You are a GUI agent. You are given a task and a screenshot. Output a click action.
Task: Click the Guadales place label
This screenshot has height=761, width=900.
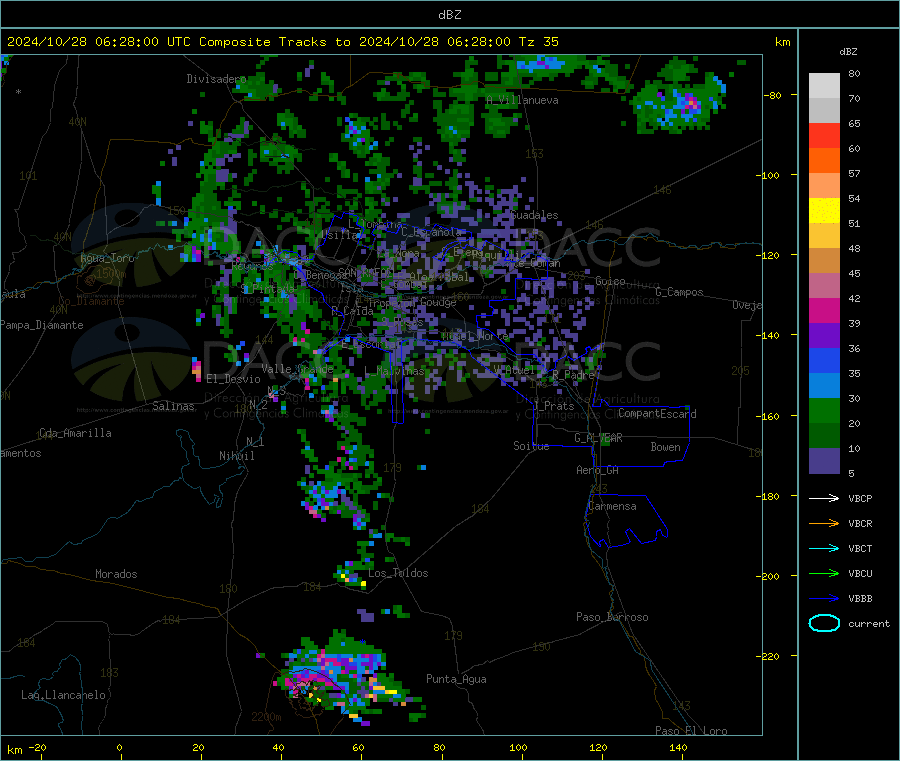[534, 215]
